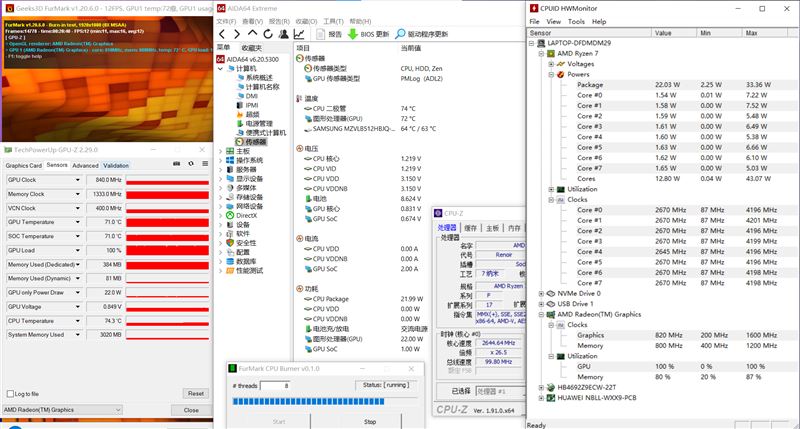Switch to Validation tab in GPU-Z
Viewport: 800px width, 429px height.
coord(116,165)
